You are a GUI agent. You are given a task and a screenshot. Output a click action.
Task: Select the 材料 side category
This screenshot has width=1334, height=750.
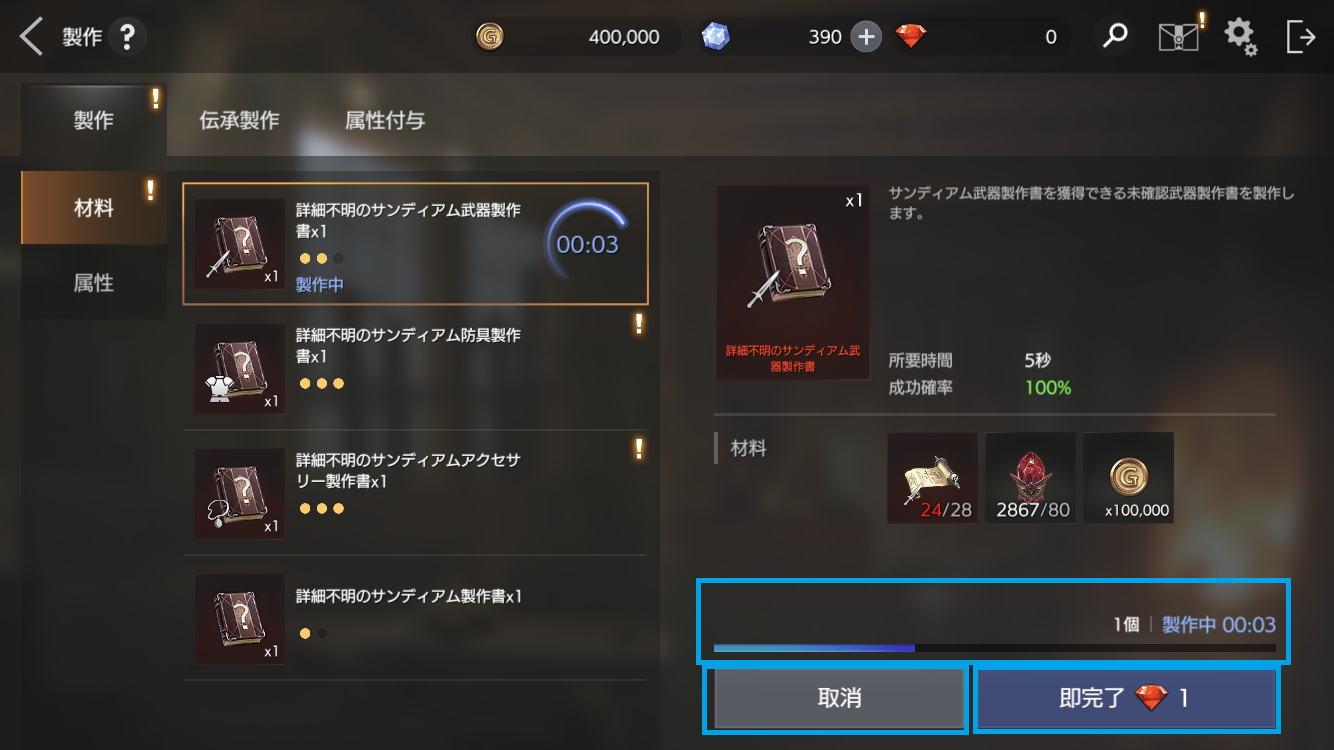click(94, 208)
